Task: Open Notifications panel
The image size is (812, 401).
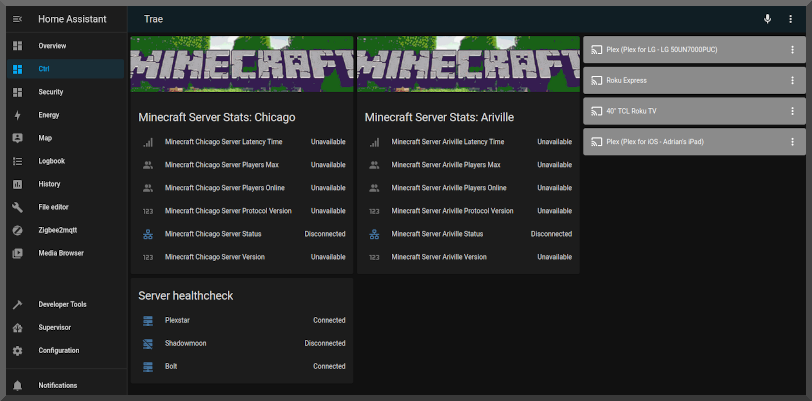Action: pos(57,385)
